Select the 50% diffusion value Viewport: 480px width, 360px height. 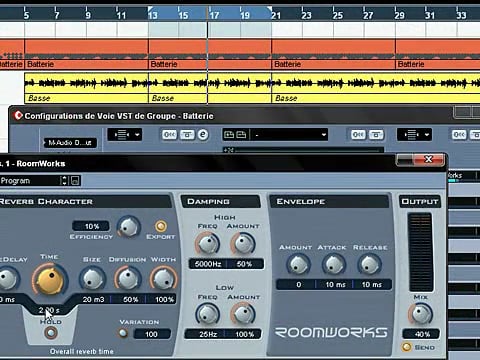pos(130,299)
